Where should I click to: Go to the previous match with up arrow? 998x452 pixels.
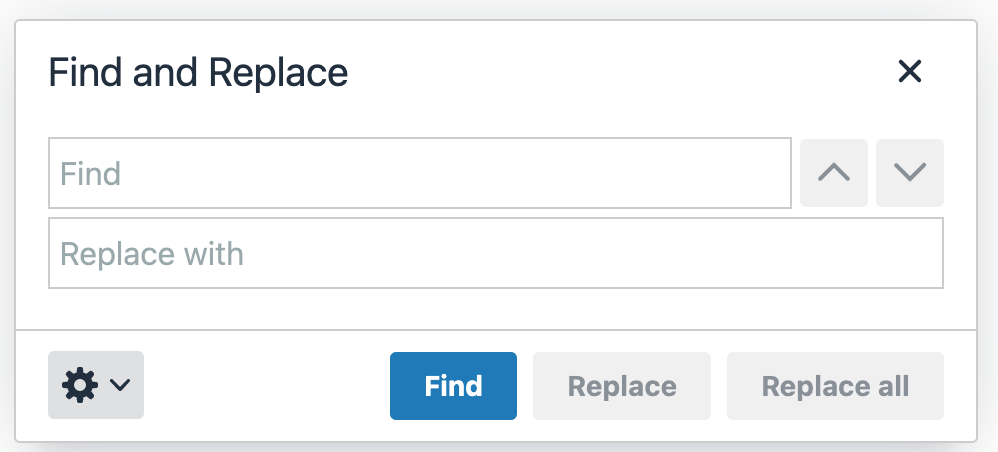(834, 173)
